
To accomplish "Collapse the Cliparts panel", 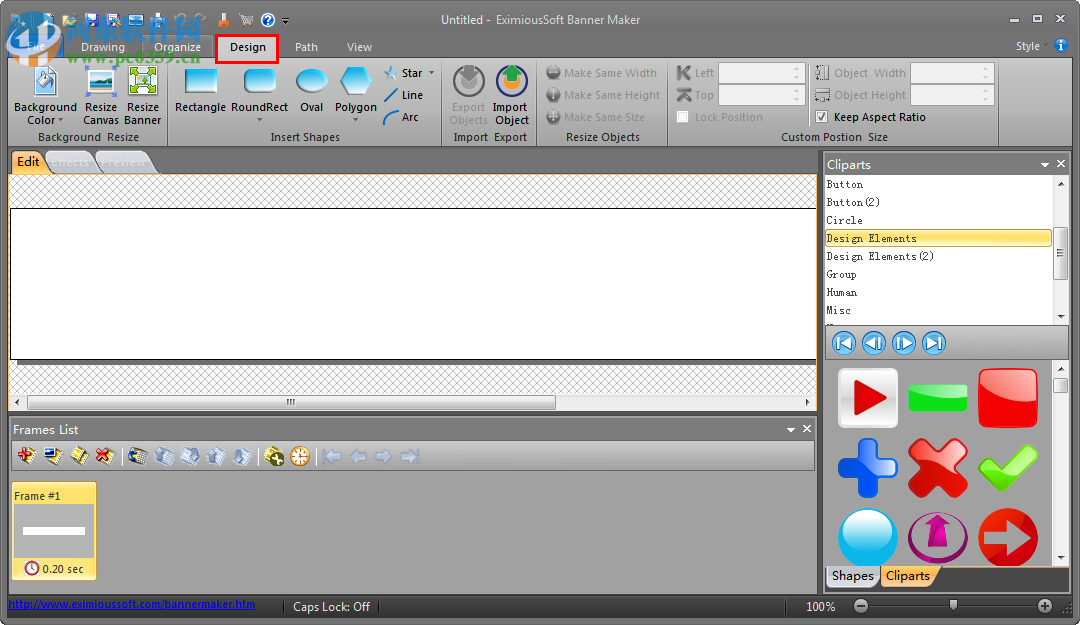I will (x=1044, y=163).
